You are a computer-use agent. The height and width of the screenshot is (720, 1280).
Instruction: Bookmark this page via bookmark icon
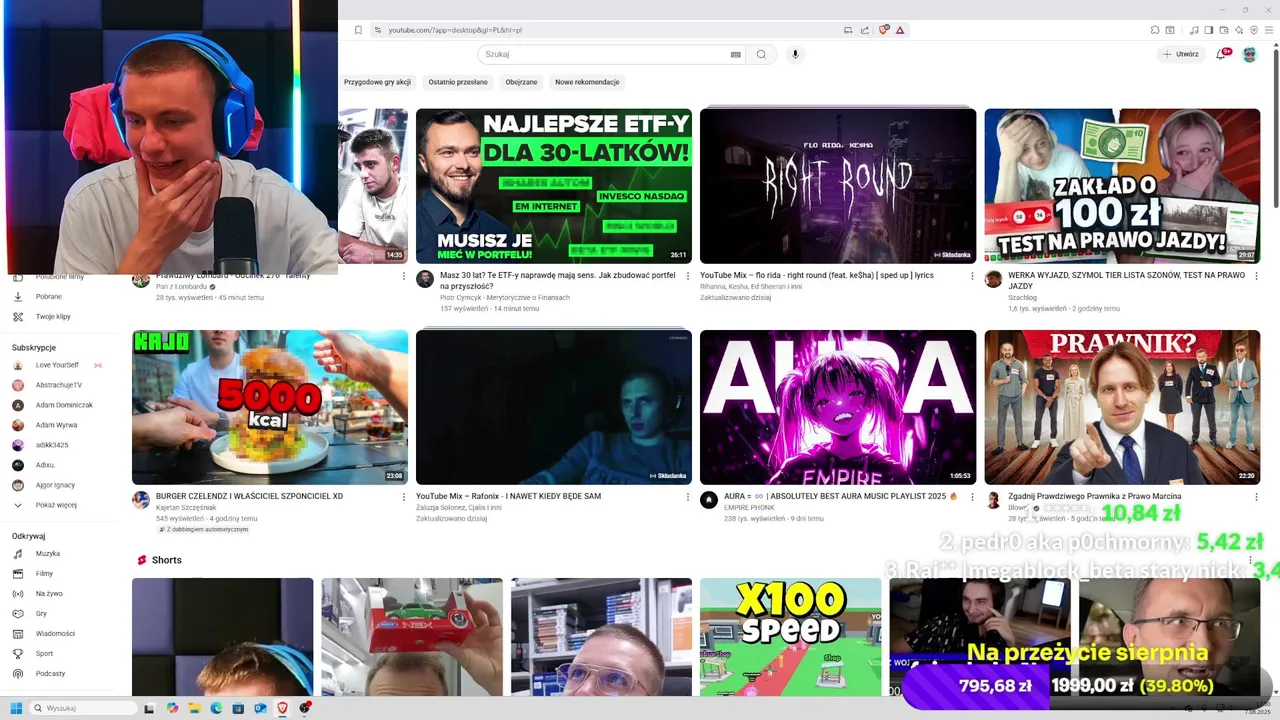click(x=358, y=30)
